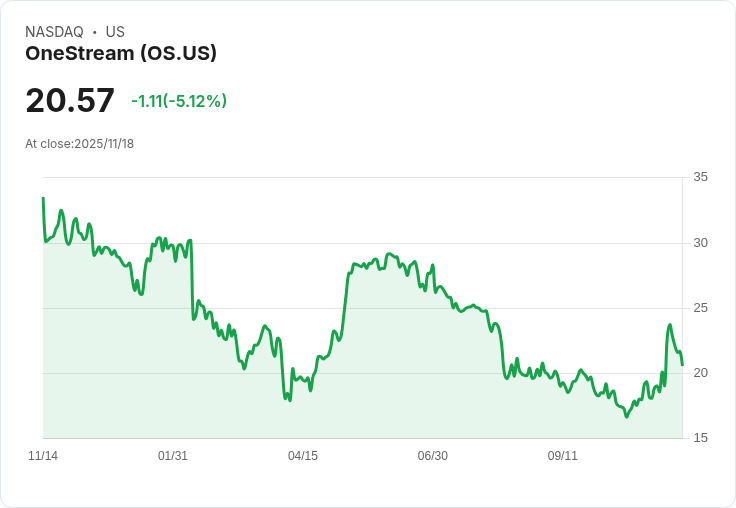Click the 20 y-axis price label
Screen dimensions: 736x508
coord(701,373)
